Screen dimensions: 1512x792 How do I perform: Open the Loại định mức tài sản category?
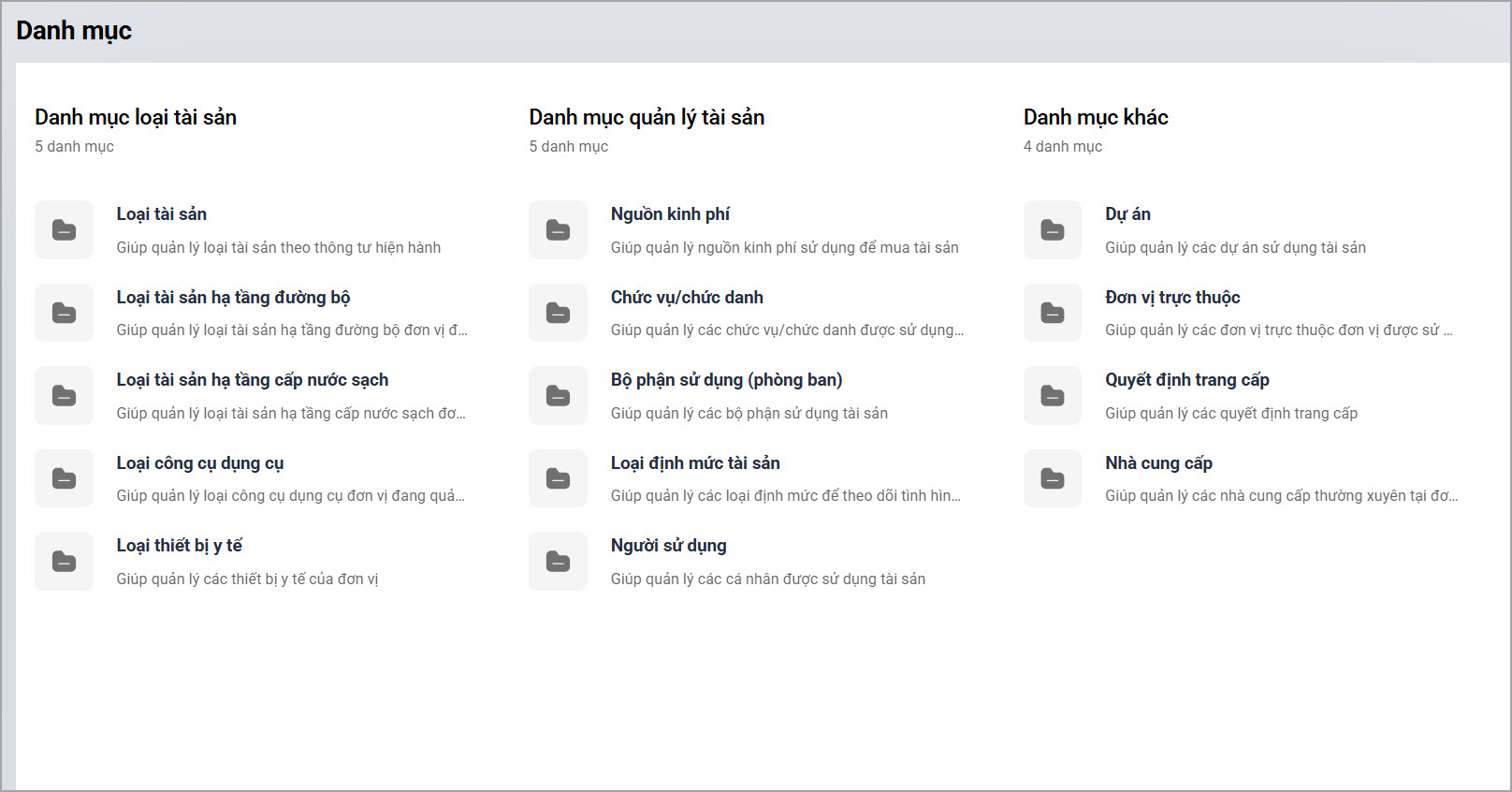694,463
